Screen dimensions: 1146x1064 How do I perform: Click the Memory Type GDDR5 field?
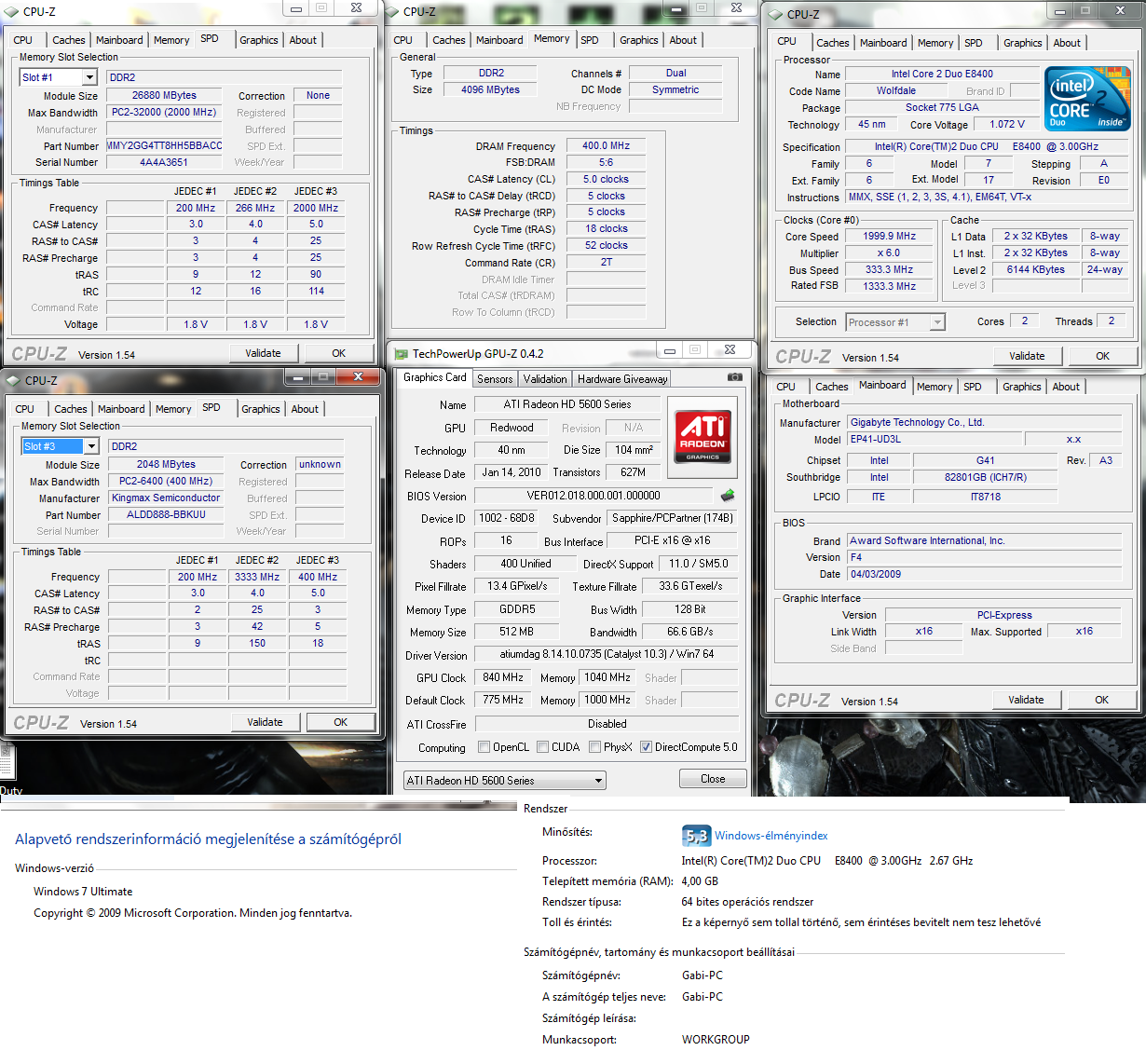pos(517,608)
